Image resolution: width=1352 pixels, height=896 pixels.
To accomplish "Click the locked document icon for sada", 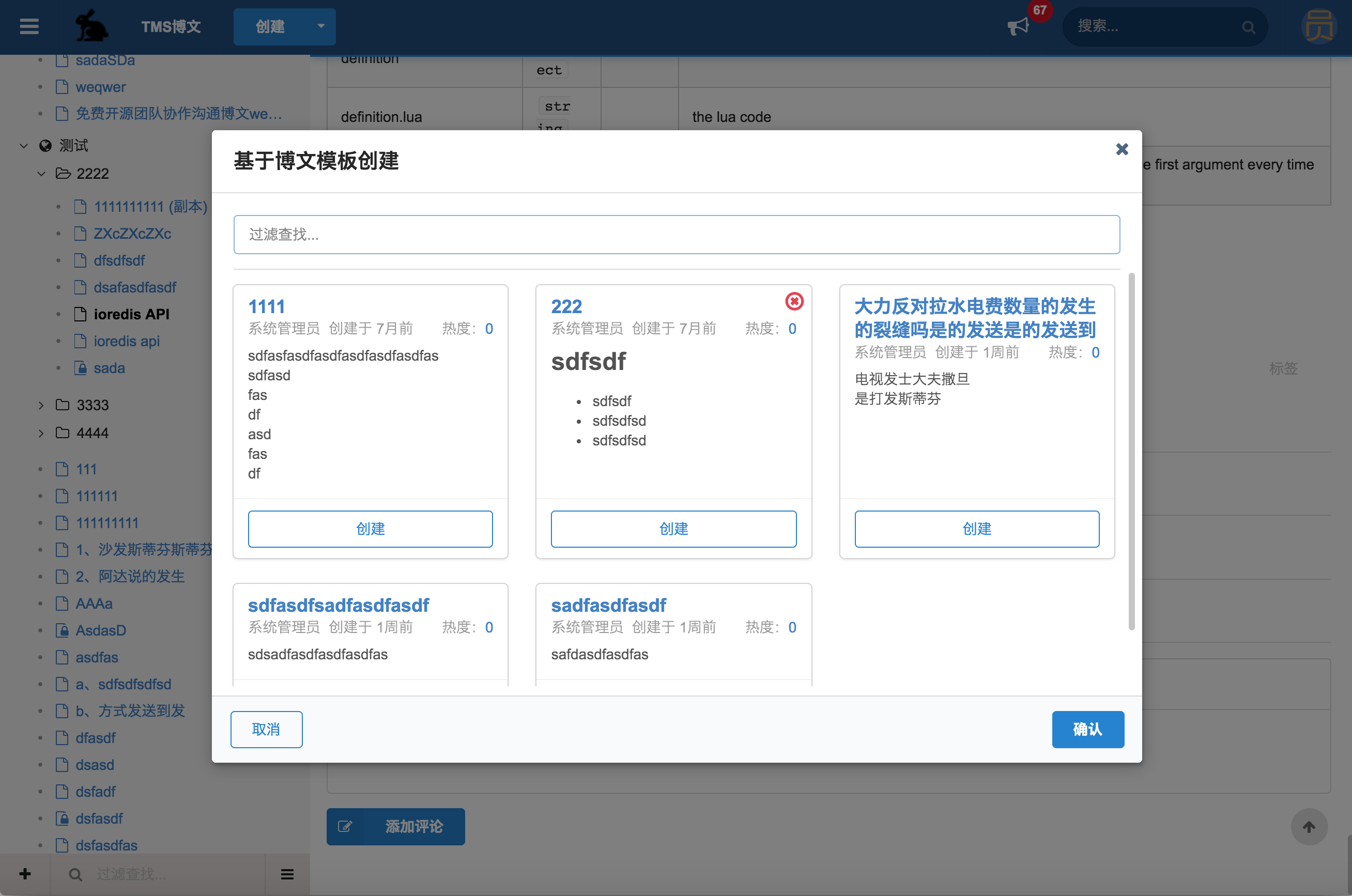I will click(81, 367).
